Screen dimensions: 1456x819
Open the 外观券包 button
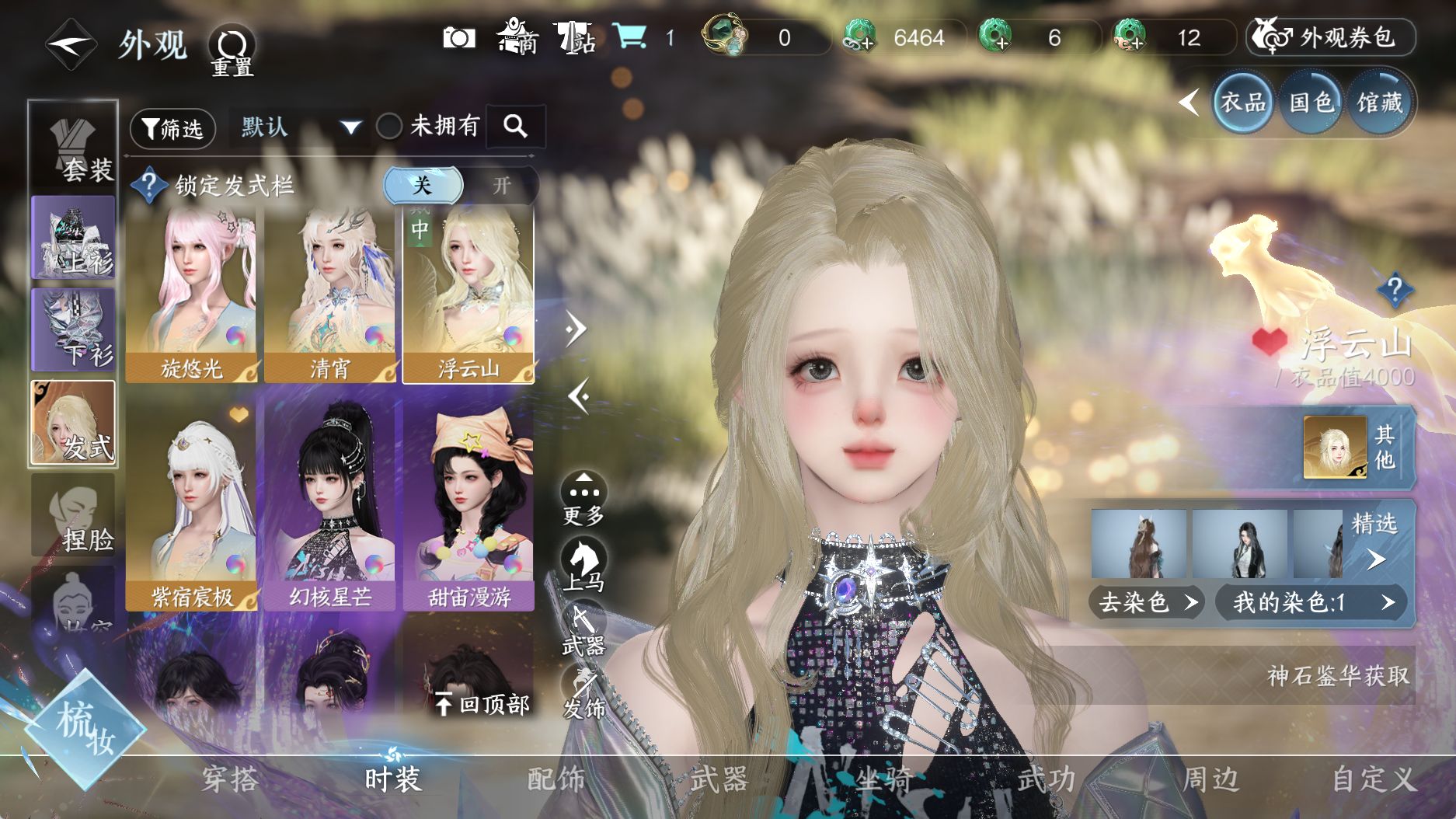(1330, 37)
